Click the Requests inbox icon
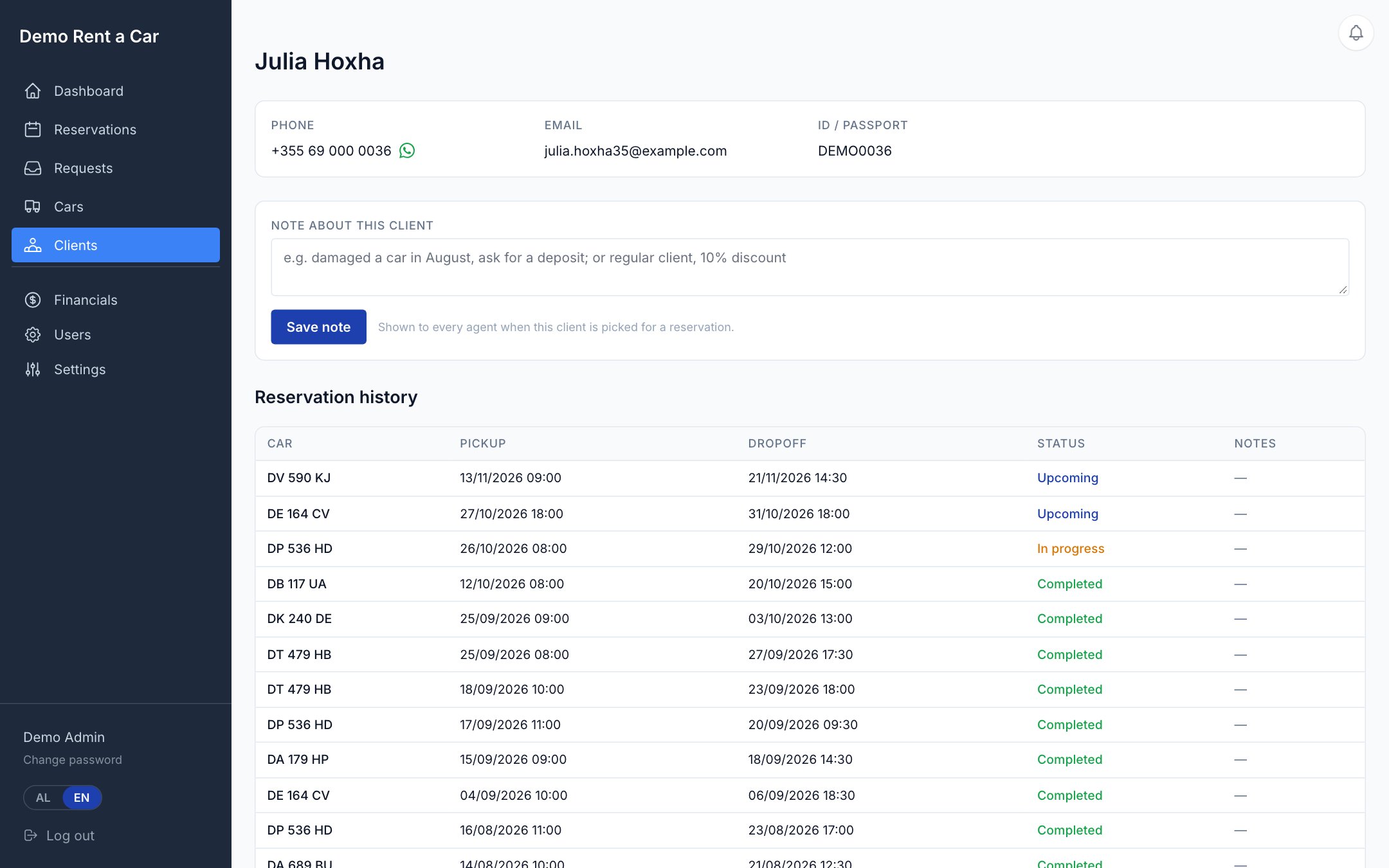The height and width of the screenshot is (868, 1389). point(33,168)
